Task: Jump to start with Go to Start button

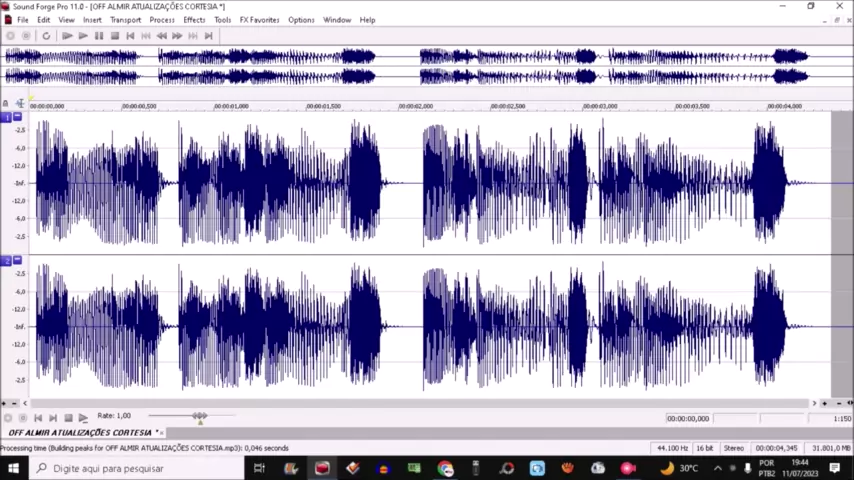Action: [x=130, y=36]
